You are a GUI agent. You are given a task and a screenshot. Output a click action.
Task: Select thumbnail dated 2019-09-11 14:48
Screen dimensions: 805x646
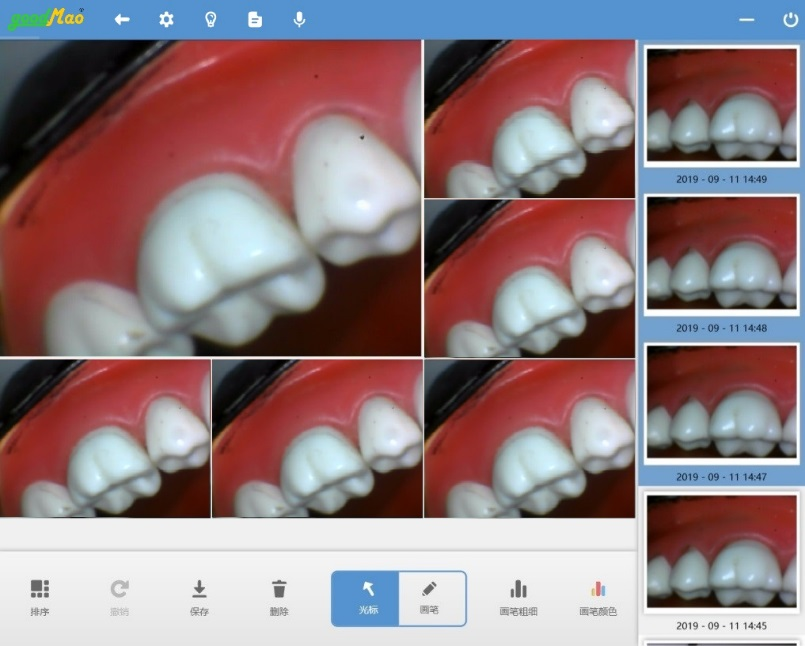[x=720, y=255]
